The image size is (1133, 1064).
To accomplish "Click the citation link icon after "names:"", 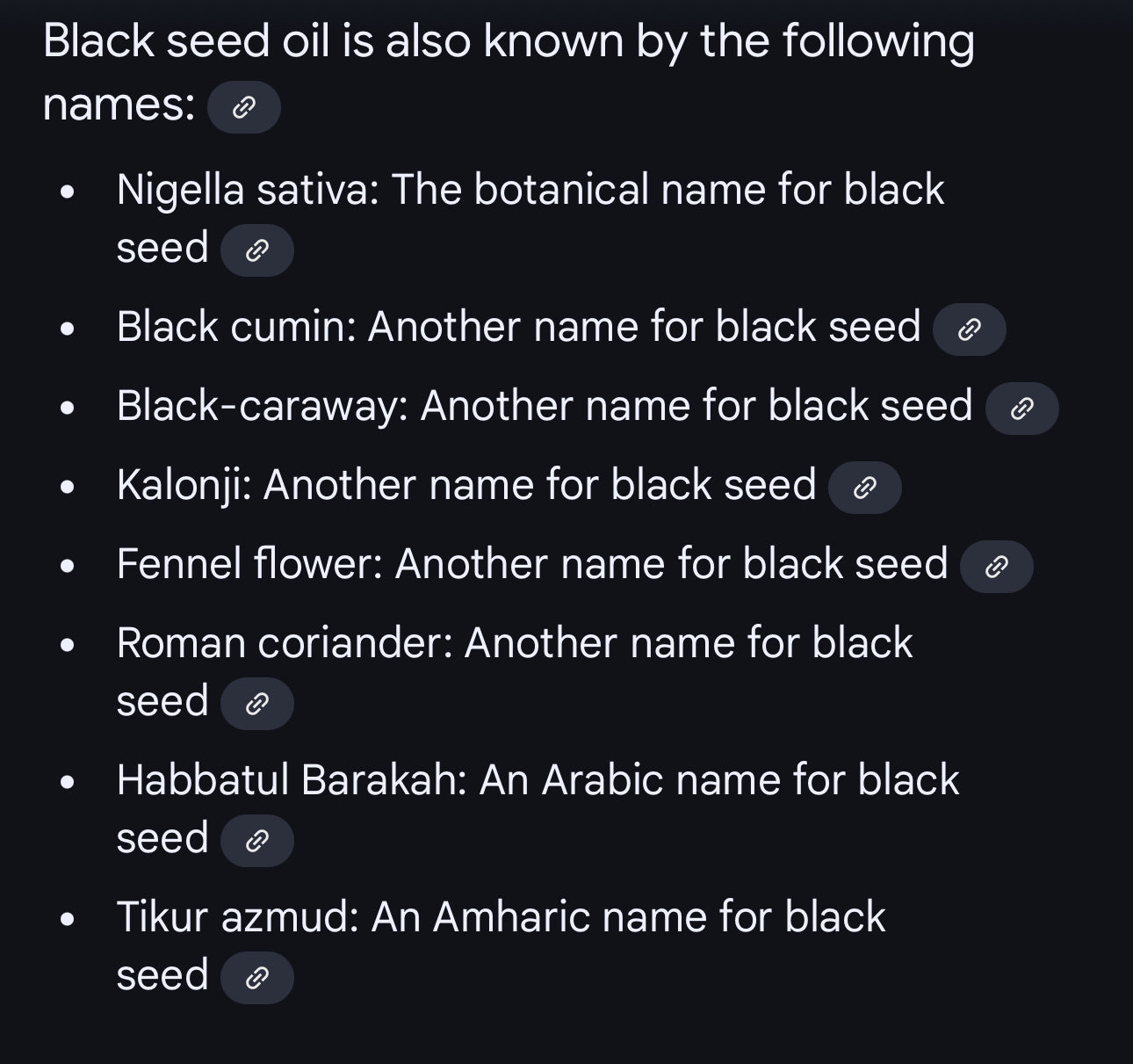I will 243,106.
